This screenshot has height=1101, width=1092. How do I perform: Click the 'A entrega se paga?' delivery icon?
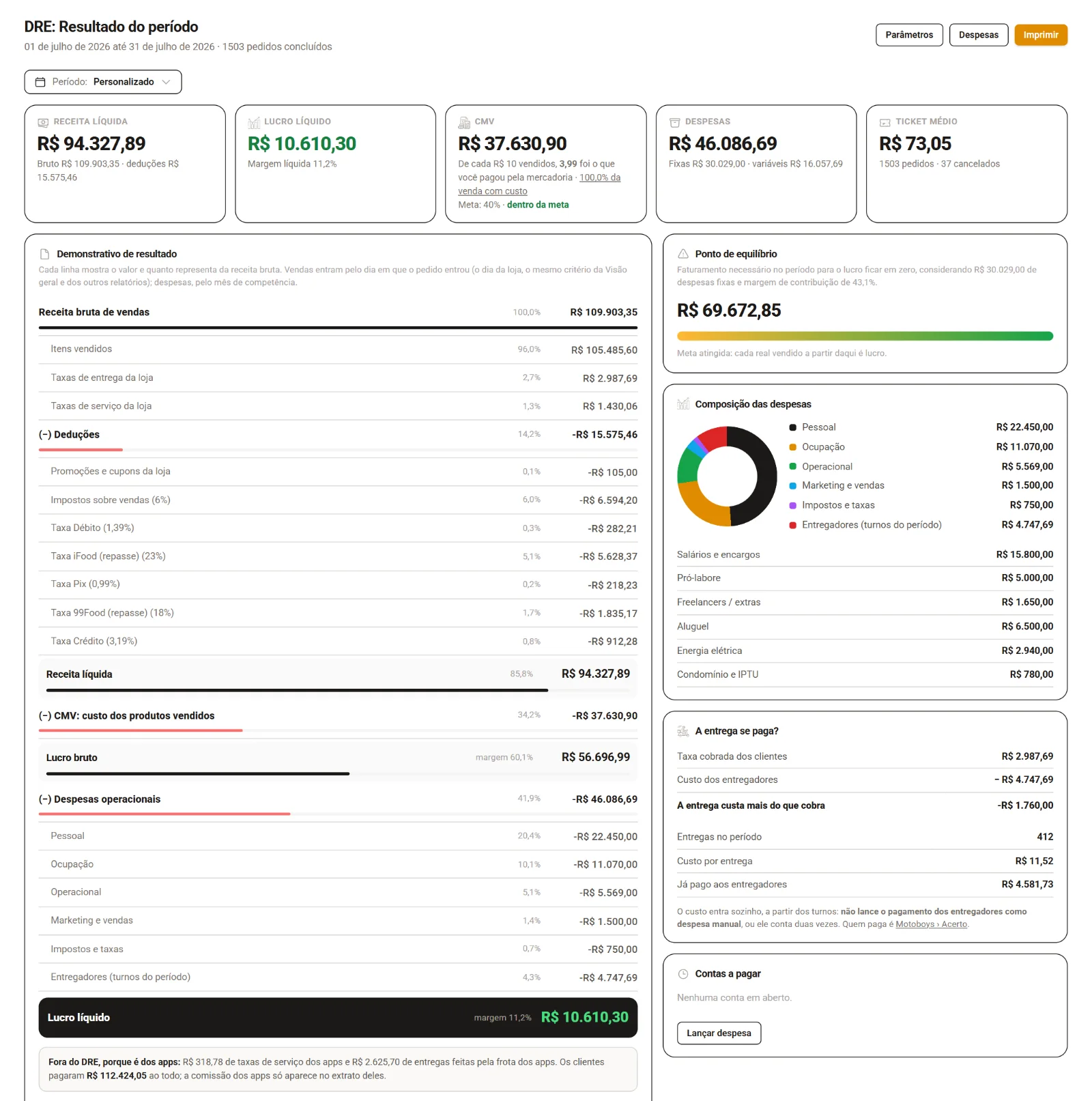point(683,731)
